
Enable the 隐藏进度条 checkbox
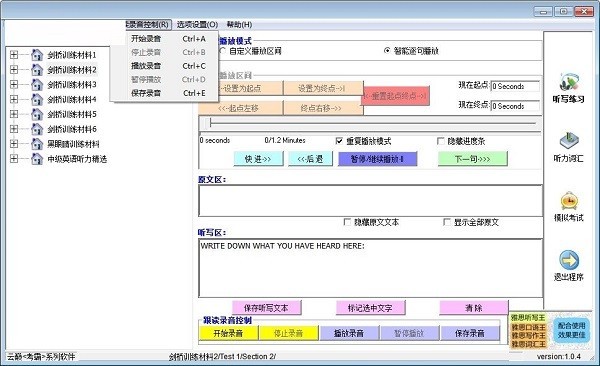tap(441, 141)
